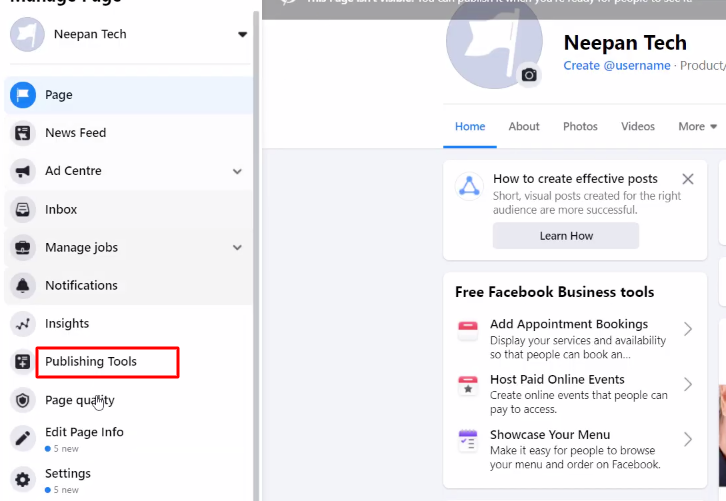The height and width of the screenshot is (501, 726).
Task: Click the How to create effective posts heading
Action: [575, 179]
